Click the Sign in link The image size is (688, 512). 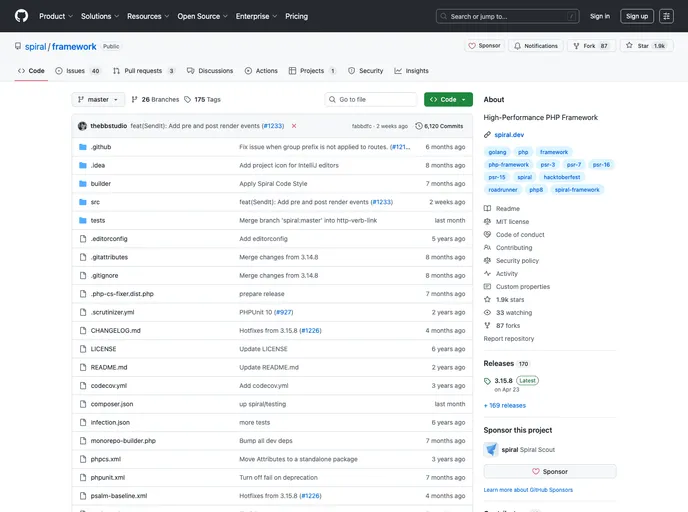click(x=600, y=16)
